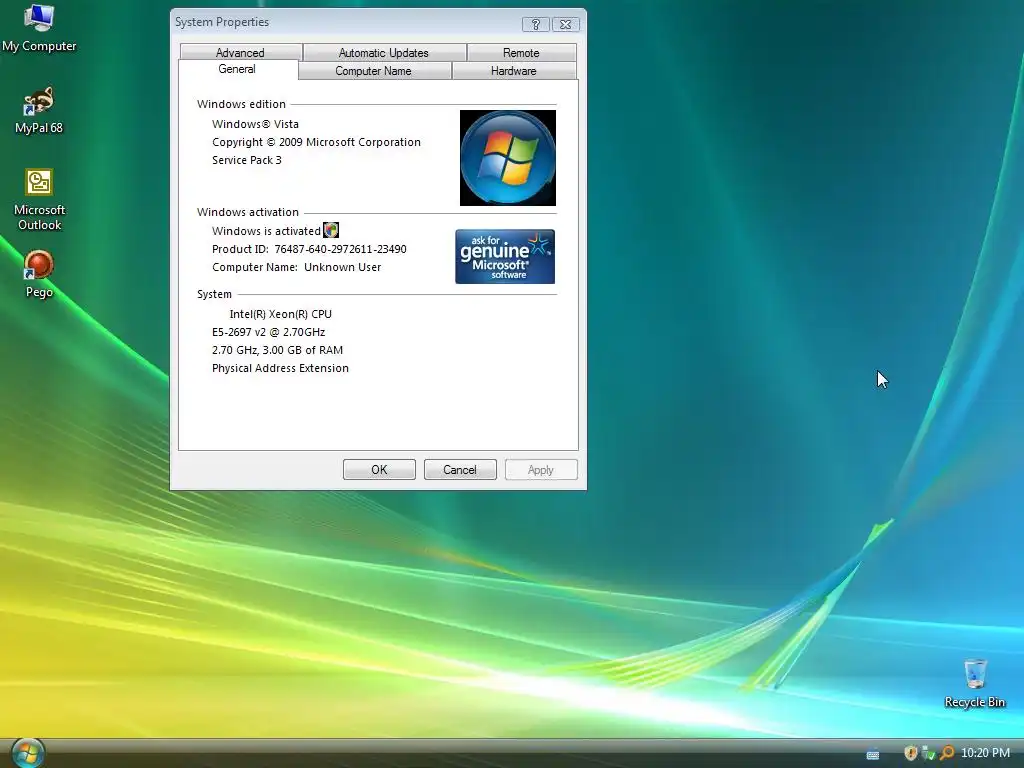Select the General tab
The image size is (1024, 768).
[x=237, y=69]
